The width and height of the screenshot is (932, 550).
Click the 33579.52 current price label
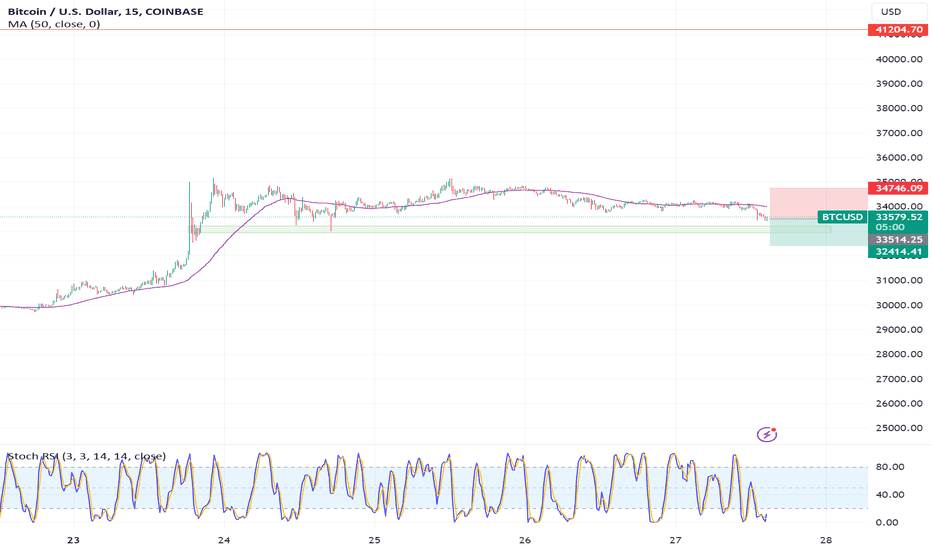898,217
